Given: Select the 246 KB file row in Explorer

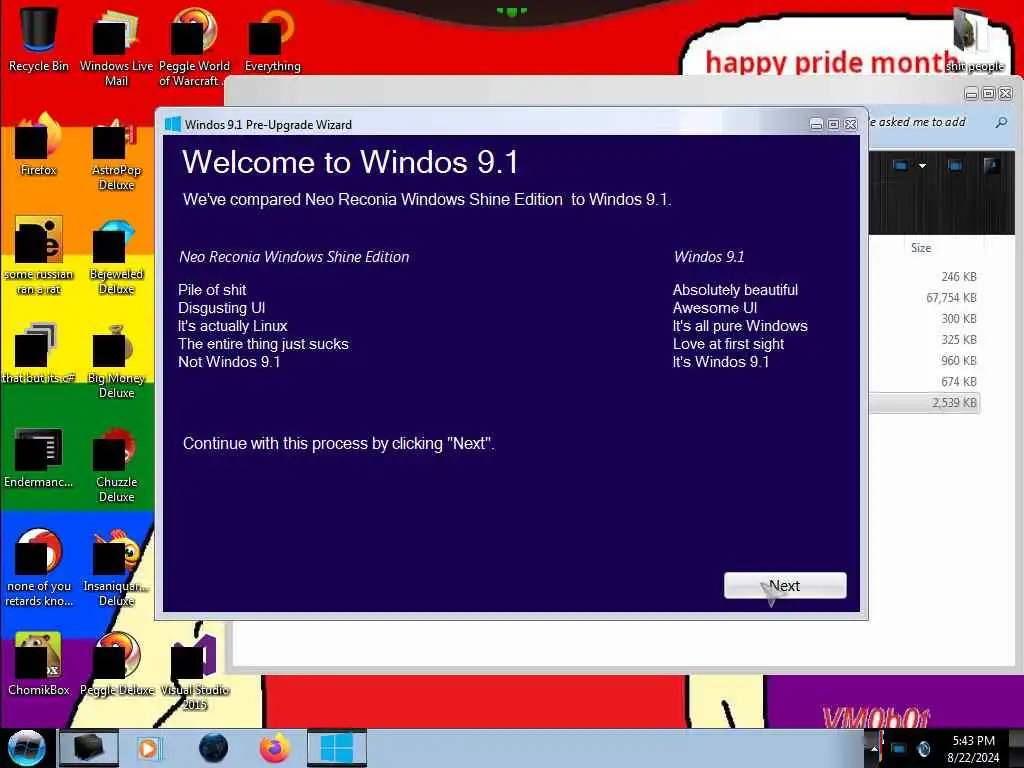Looking at the screenshot, I should pos(925,277).
